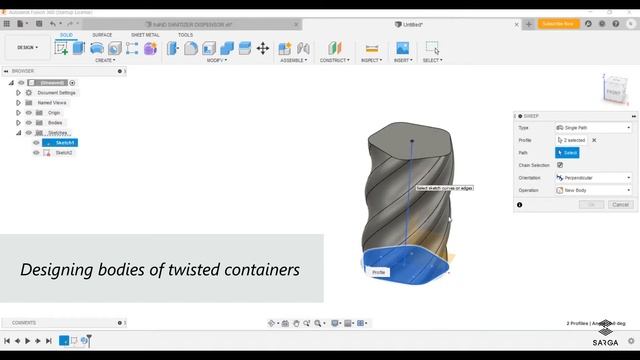Select the Rectangular Pattern tool
Image resolution: width=640 pixels, height=360 pixels.
[x=132, y=48]
